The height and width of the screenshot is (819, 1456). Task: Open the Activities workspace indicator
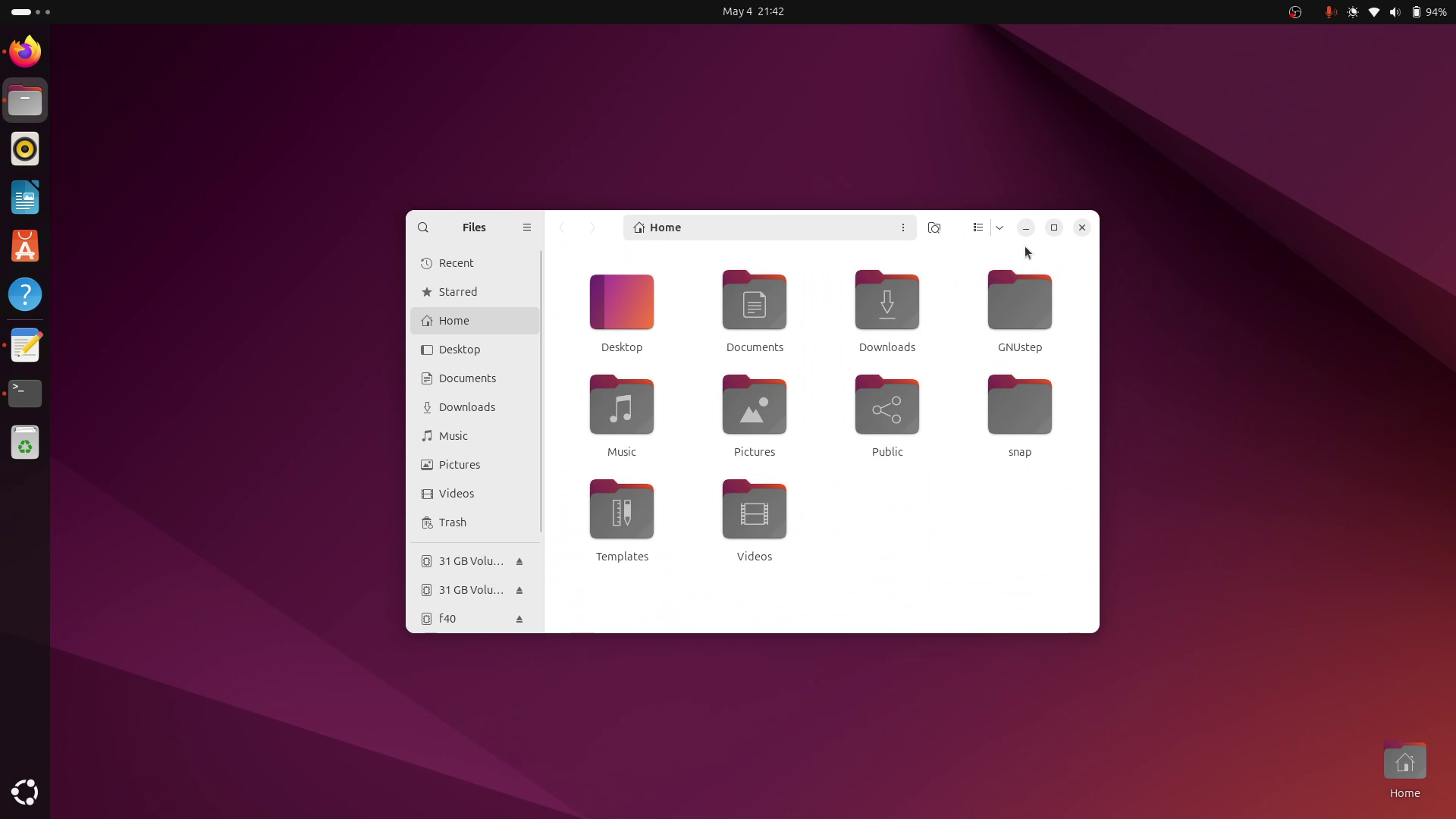tap(30, 12)
